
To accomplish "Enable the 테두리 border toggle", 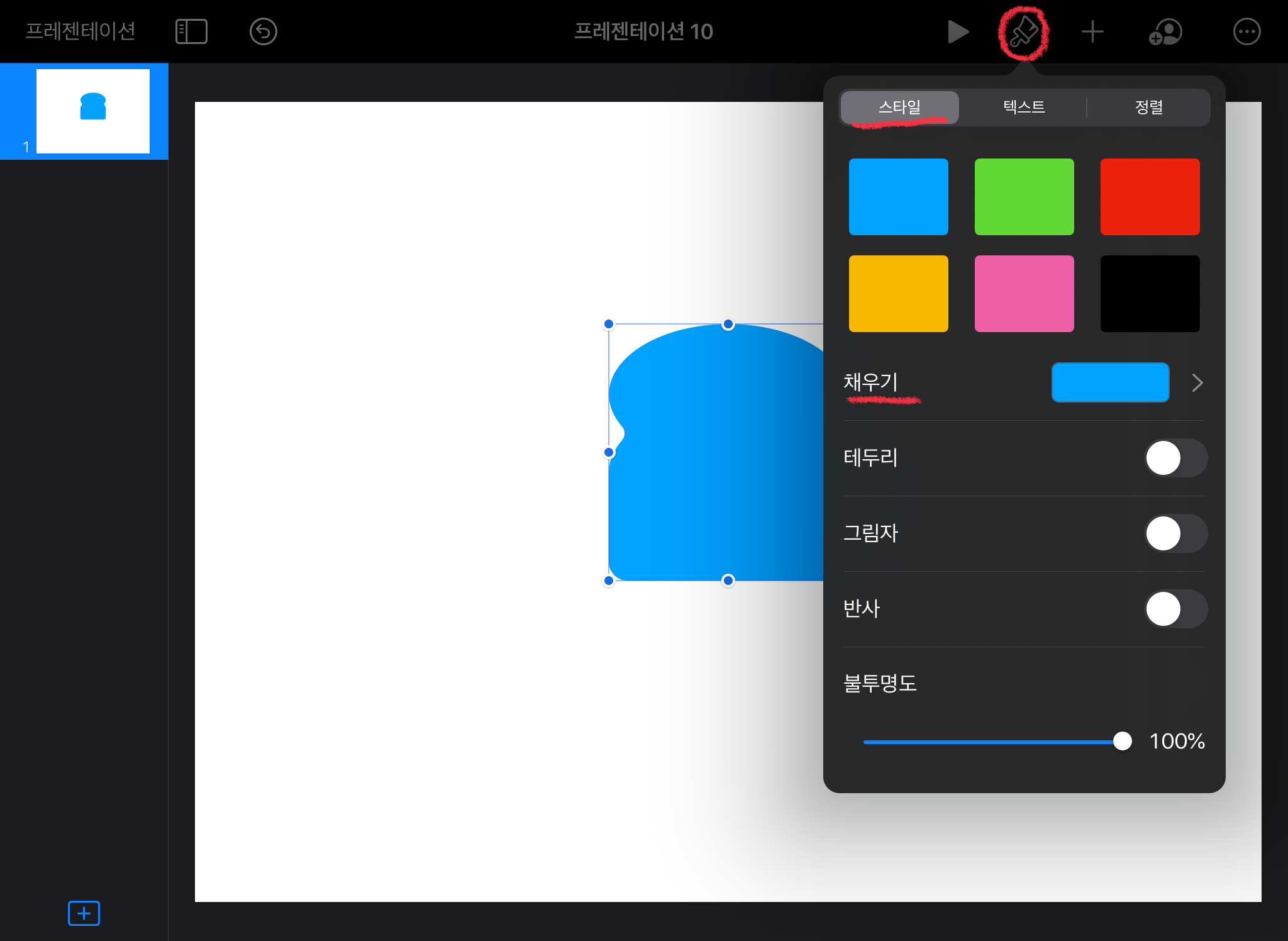I will tap(1175, 458).
